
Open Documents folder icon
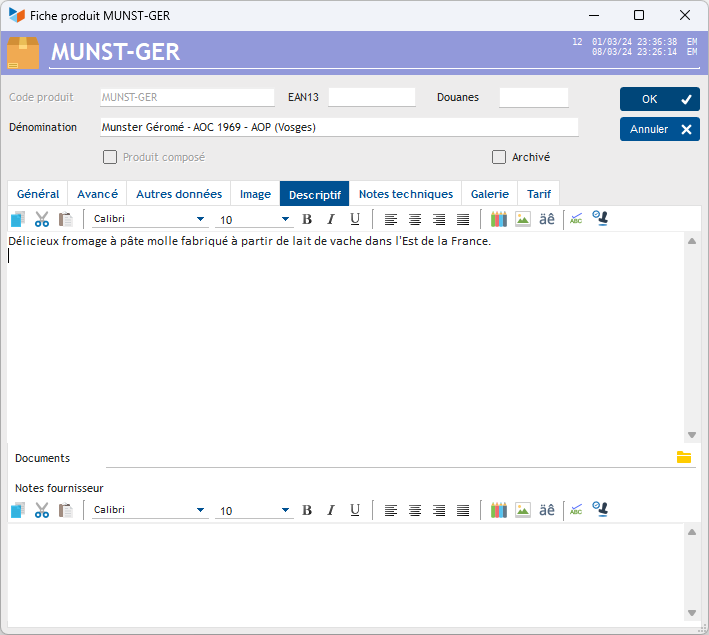[x=684, y=457]
